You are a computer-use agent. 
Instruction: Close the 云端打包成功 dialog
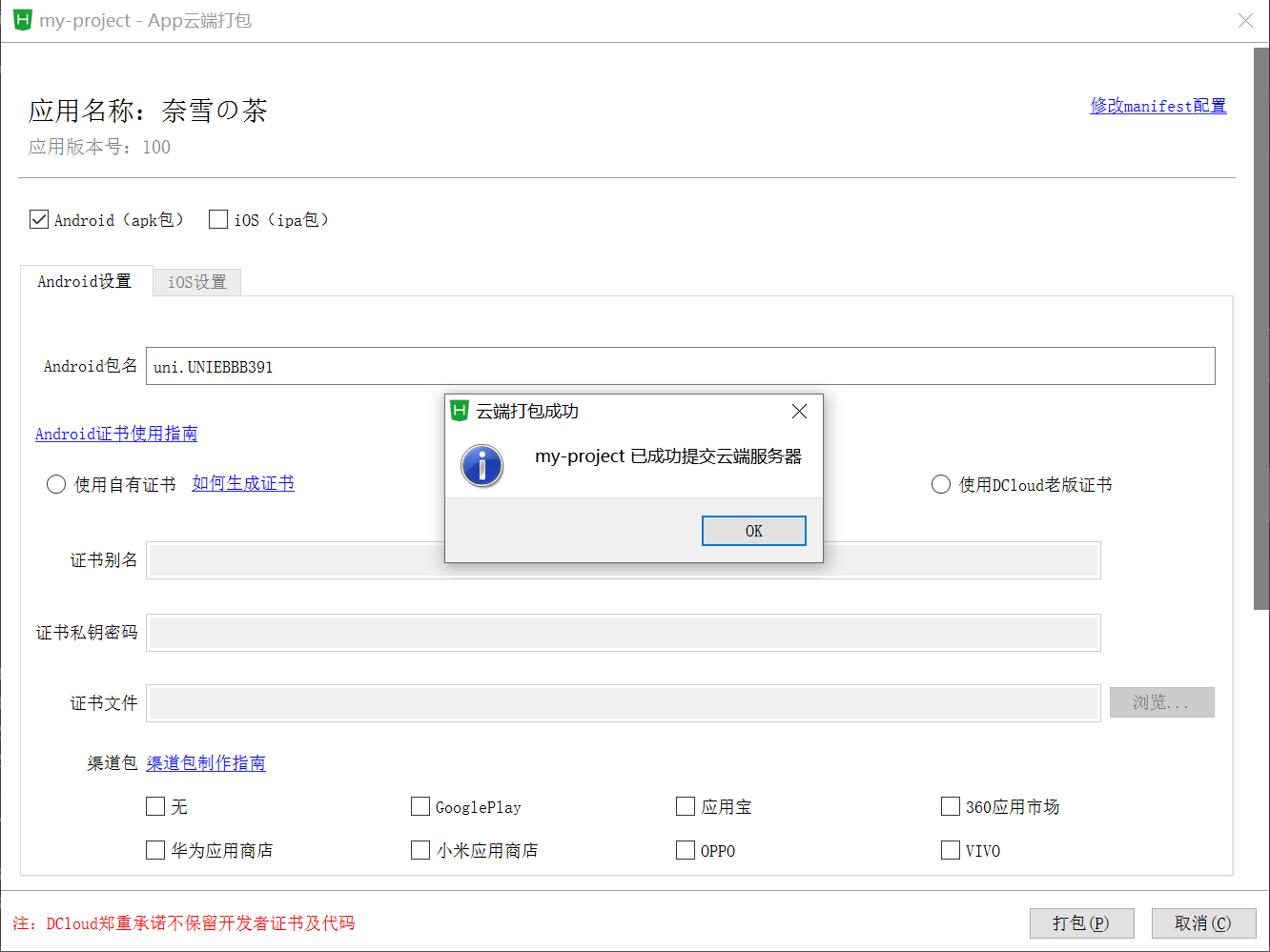tap(799, 411)
